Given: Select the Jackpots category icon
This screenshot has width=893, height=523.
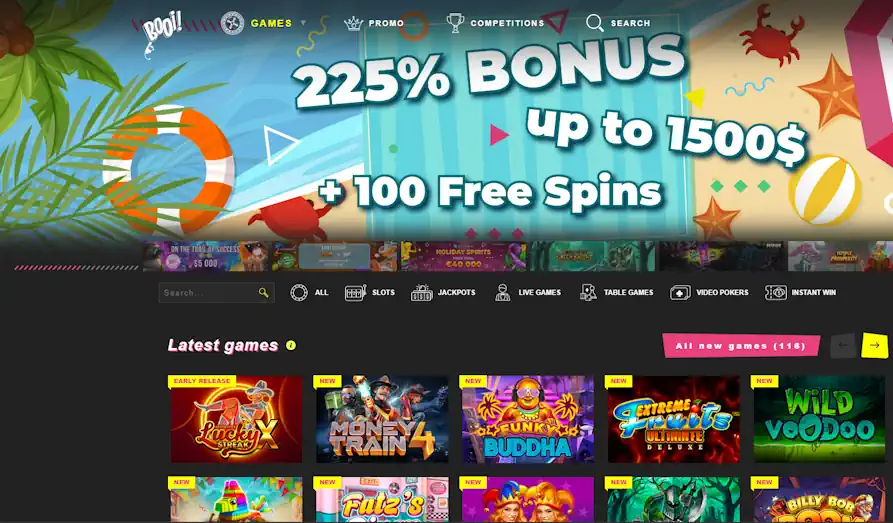Looking at the screenshot, I should (422, 293).
